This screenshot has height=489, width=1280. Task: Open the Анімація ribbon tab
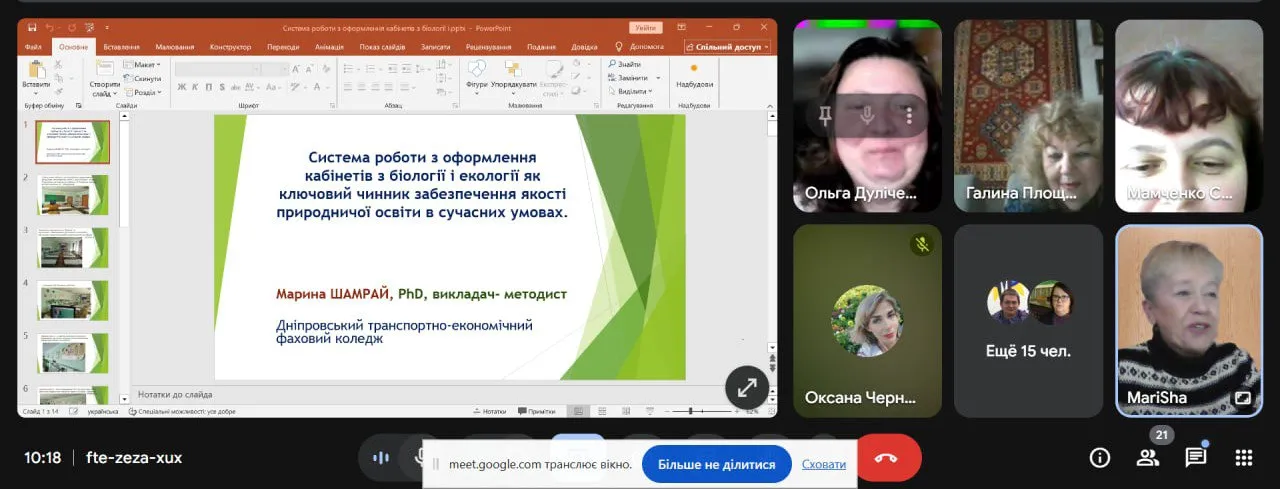tap(329, 46)
